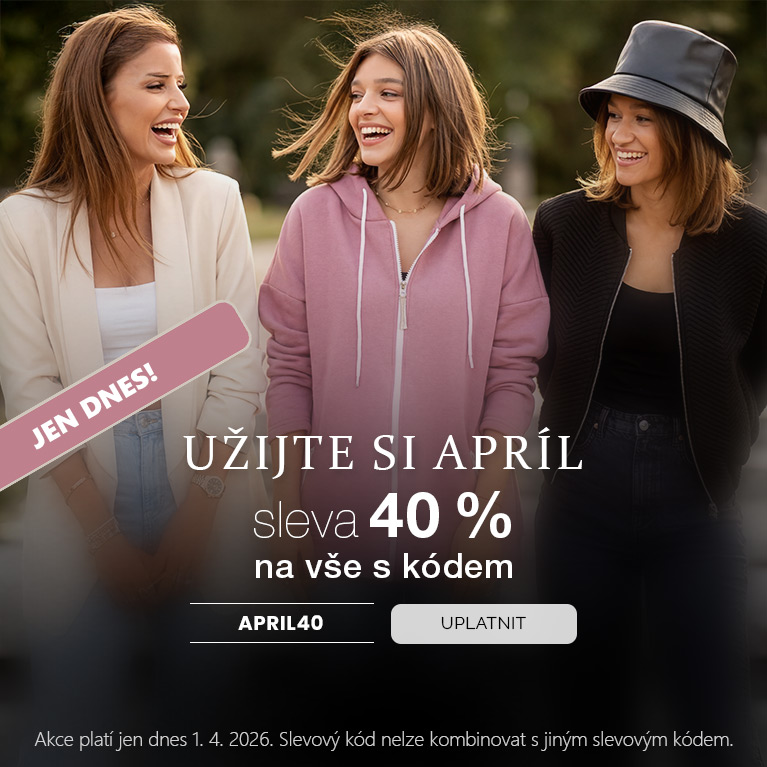This screenshot has width=767, height=767.
Task: Click the smiling face under the bucket hat
Action: [633, 139]
